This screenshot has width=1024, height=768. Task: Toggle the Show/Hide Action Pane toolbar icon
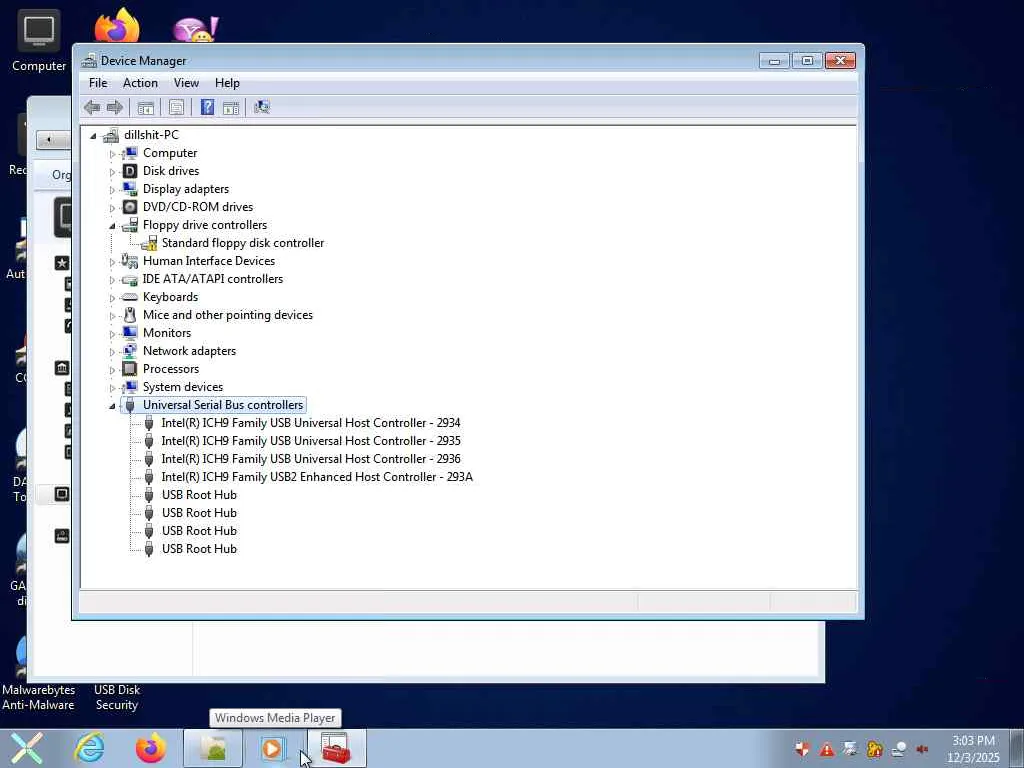click(231, 108)
